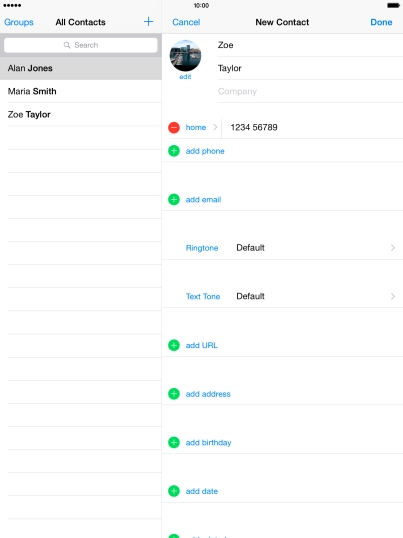Tap edit under the contact photo
Screen dimensions: 403x538
185,77
